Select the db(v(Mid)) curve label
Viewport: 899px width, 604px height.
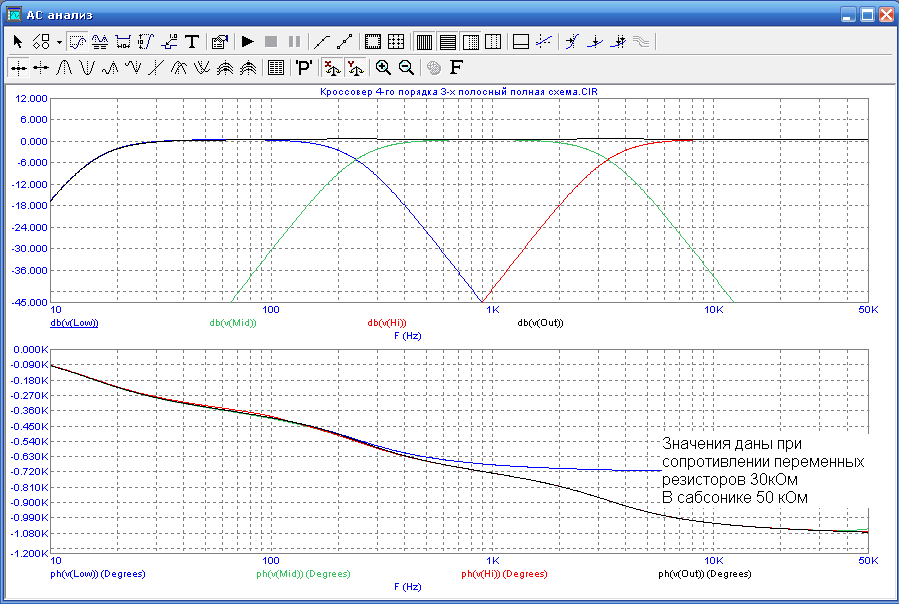[x=233, y=323]
